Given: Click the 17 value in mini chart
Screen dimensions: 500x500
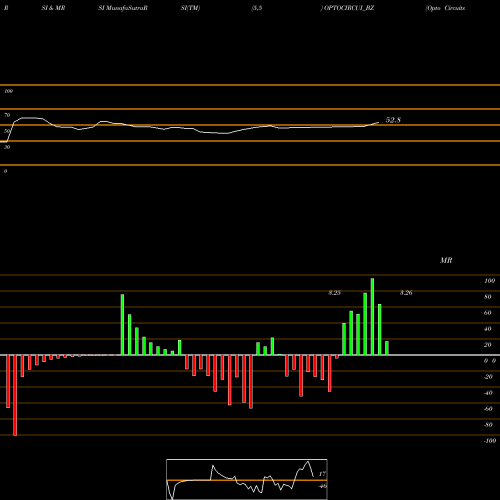Looking at the screenshot, I should pos(322,474).
